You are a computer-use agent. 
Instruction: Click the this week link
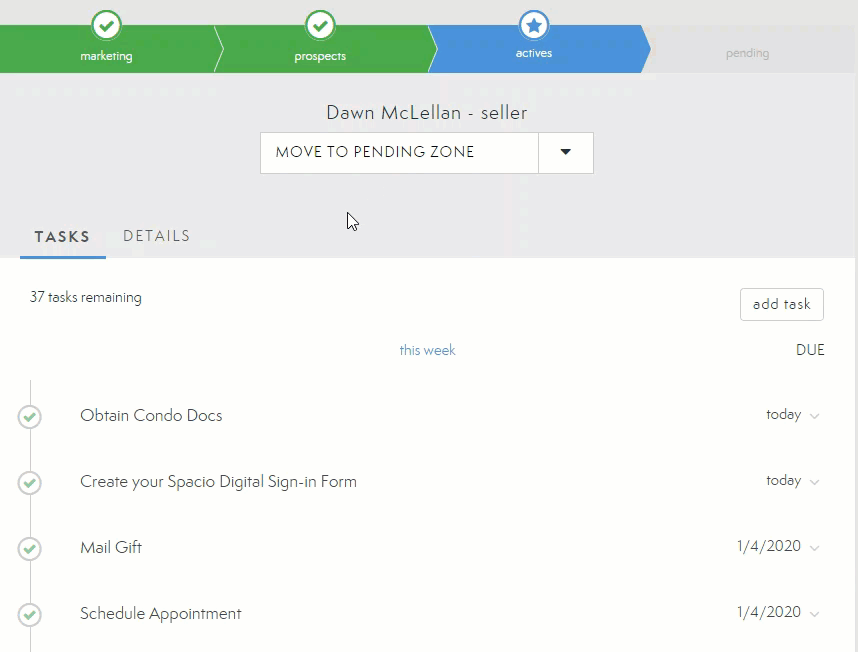click(x=427, y=350)
